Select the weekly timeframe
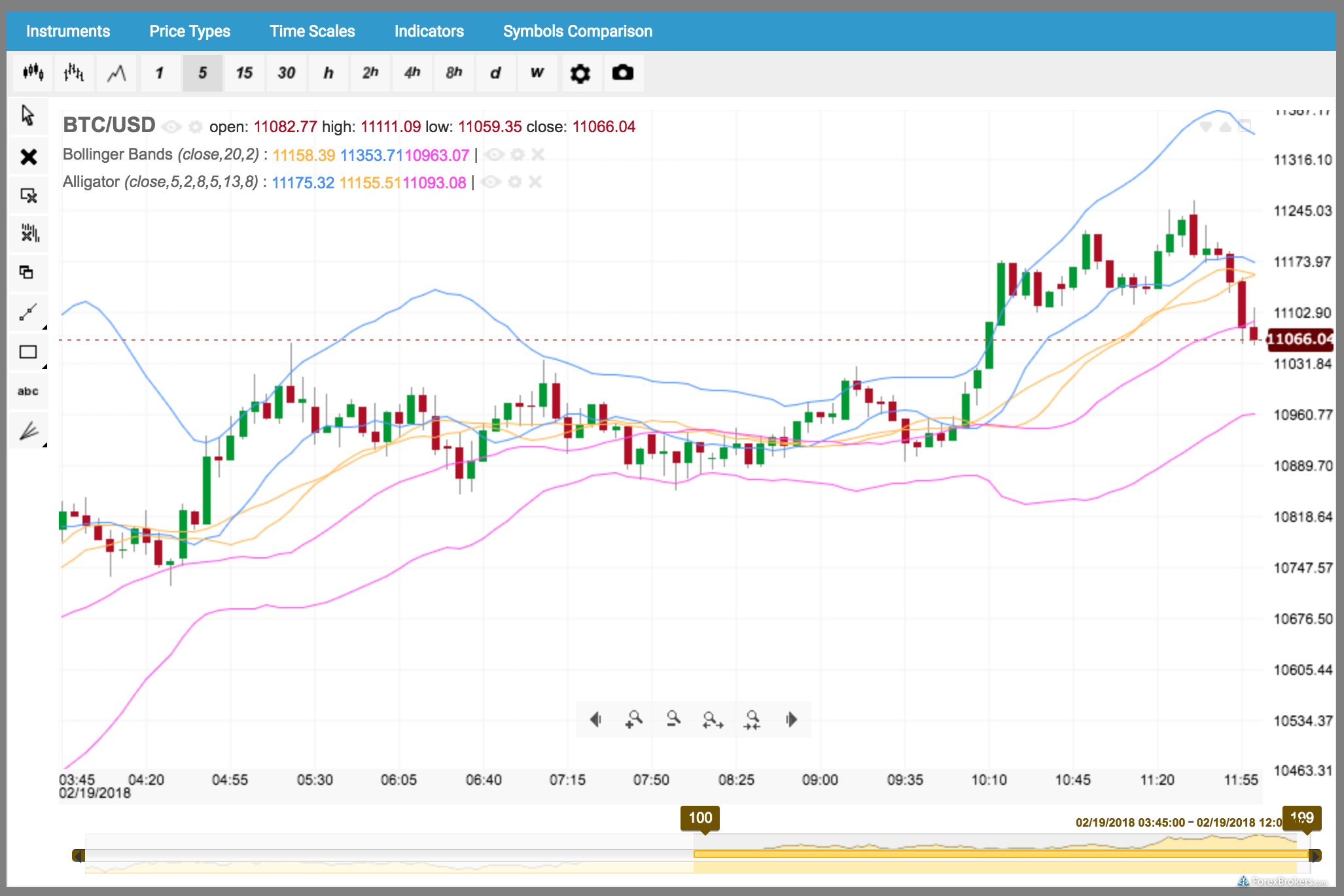This screenshot has width=1344, height=896. [x=537, y=73]
